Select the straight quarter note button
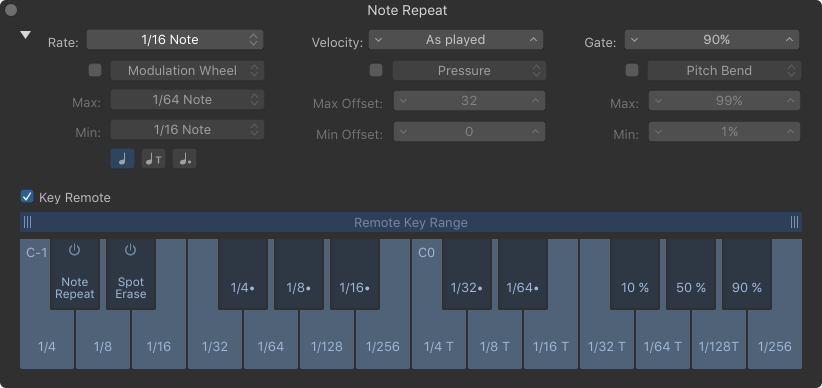 pos(122,159)
